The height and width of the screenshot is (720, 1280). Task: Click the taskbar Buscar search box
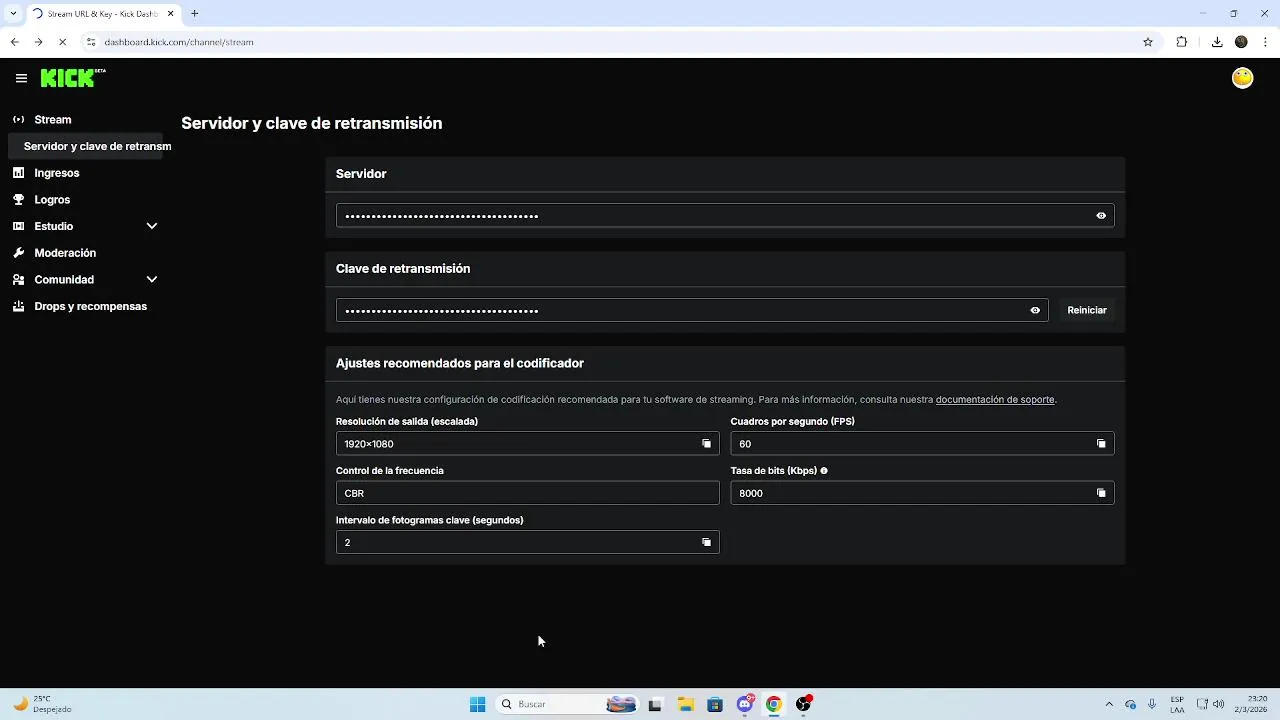(567, 704)
